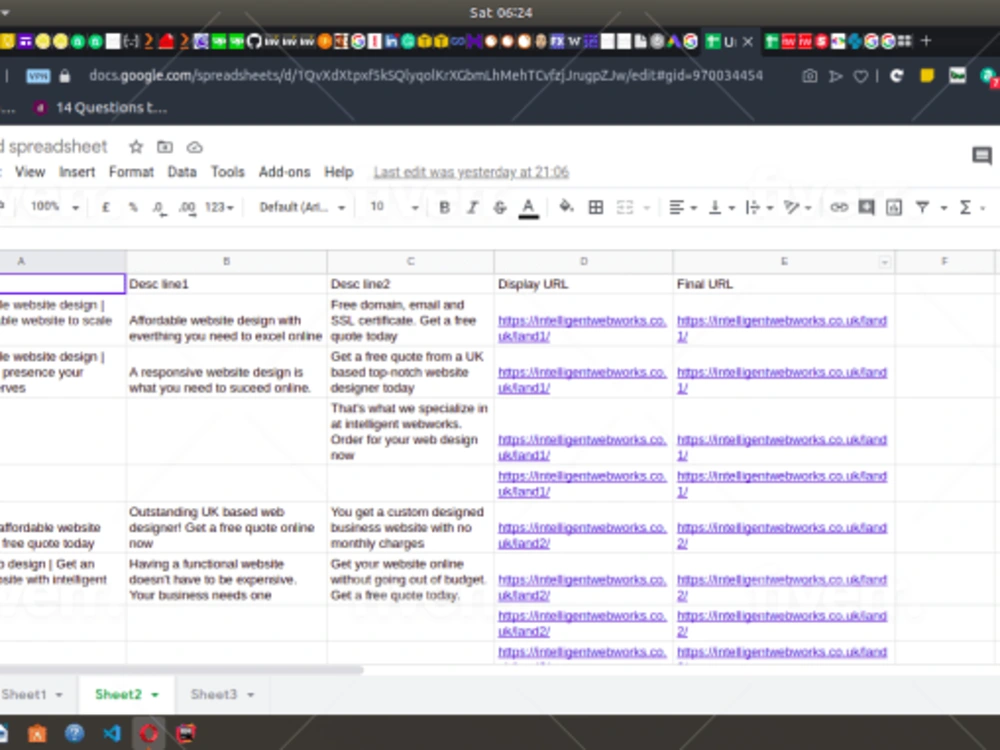This screenshot has width=1000, height=750.
Task: Click the move to folder icon
Action: tap(165, 147)
